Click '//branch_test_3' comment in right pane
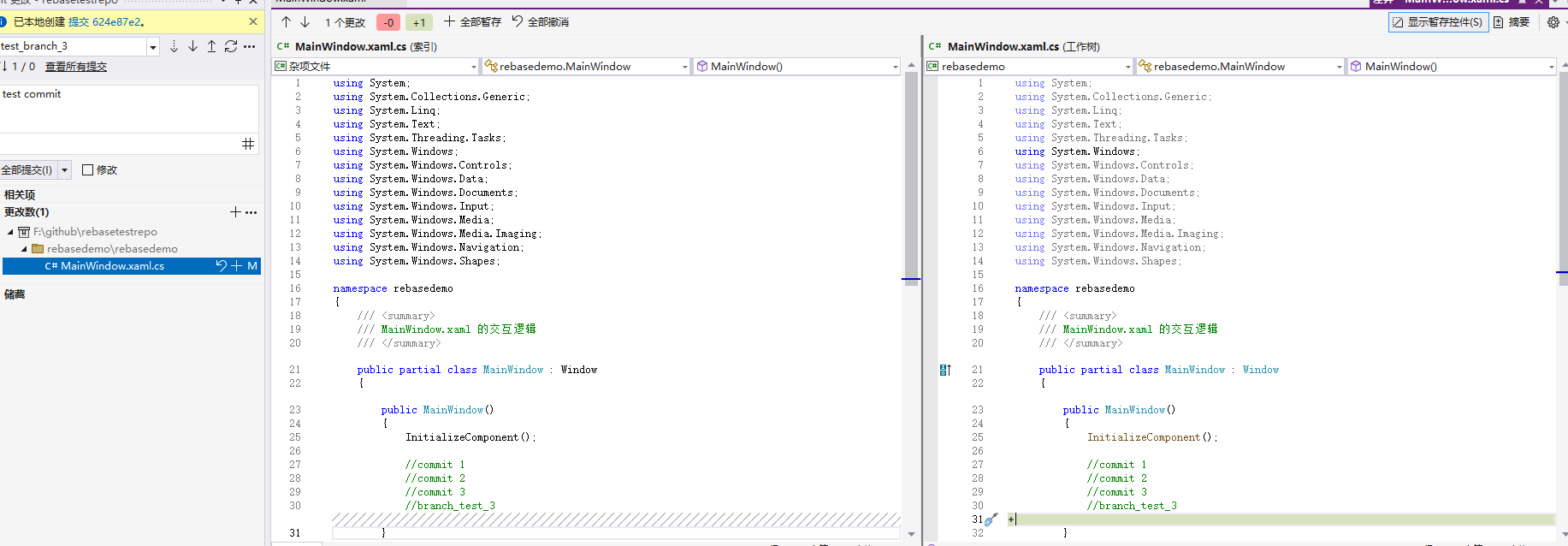The height and width of the screenshot is (546, 1568). (1132, 506)
